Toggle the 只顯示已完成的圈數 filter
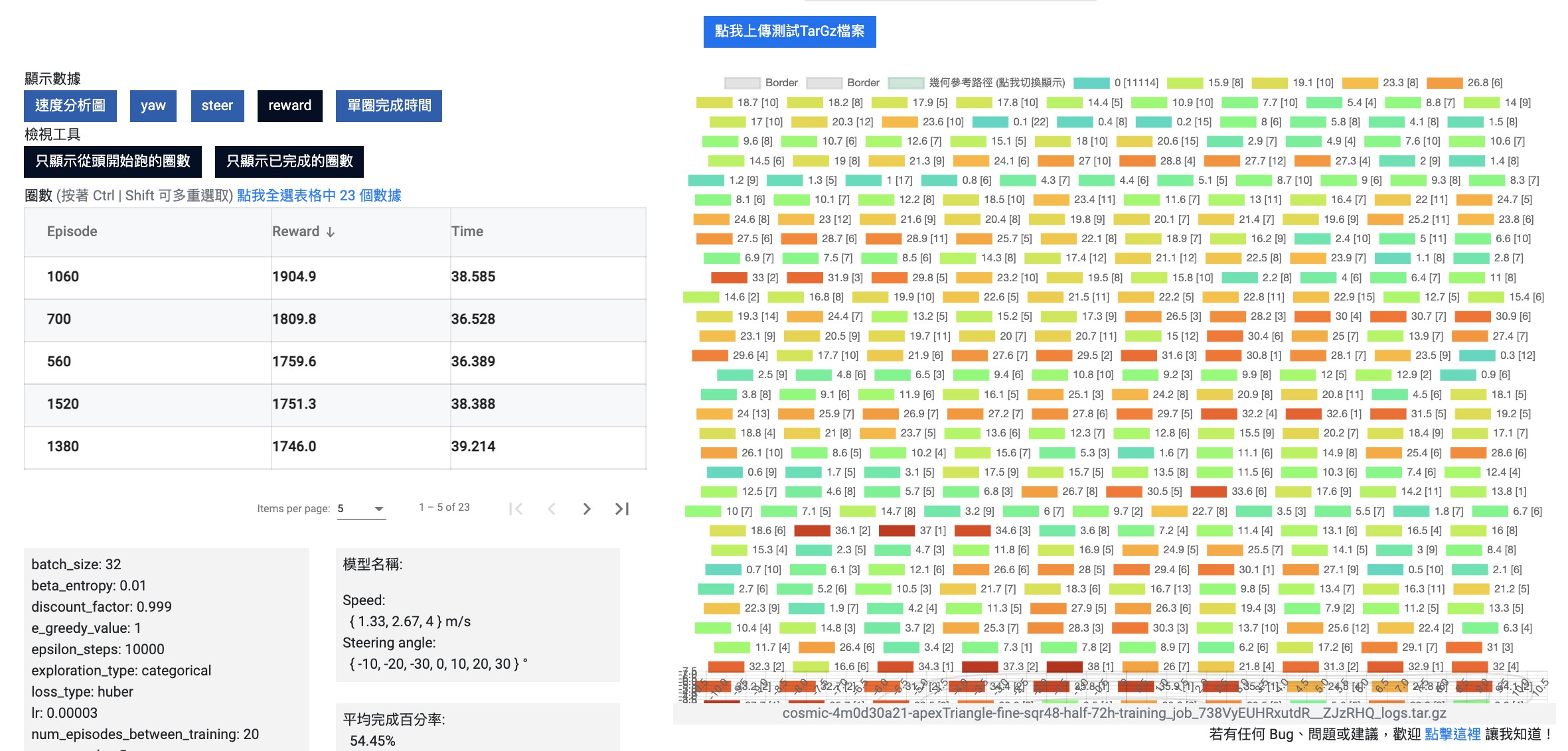Viewport: 1568px width, 751px height. click(289, 161)
